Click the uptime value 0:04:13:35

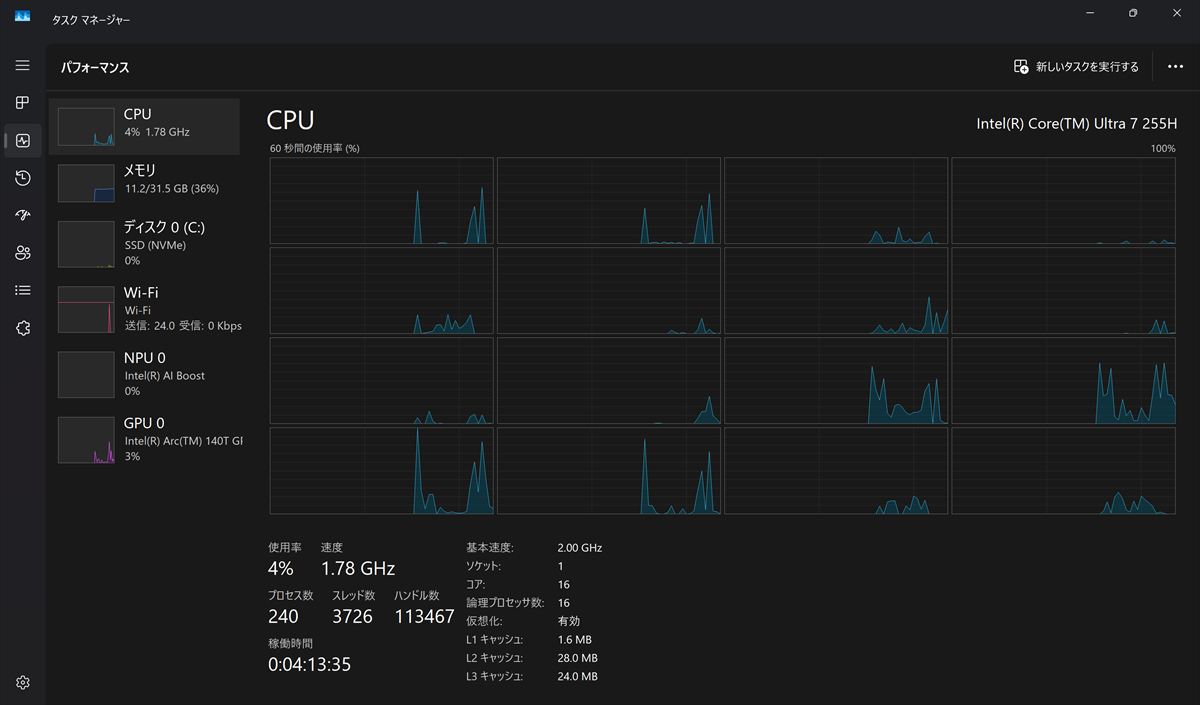click(309, 664)
